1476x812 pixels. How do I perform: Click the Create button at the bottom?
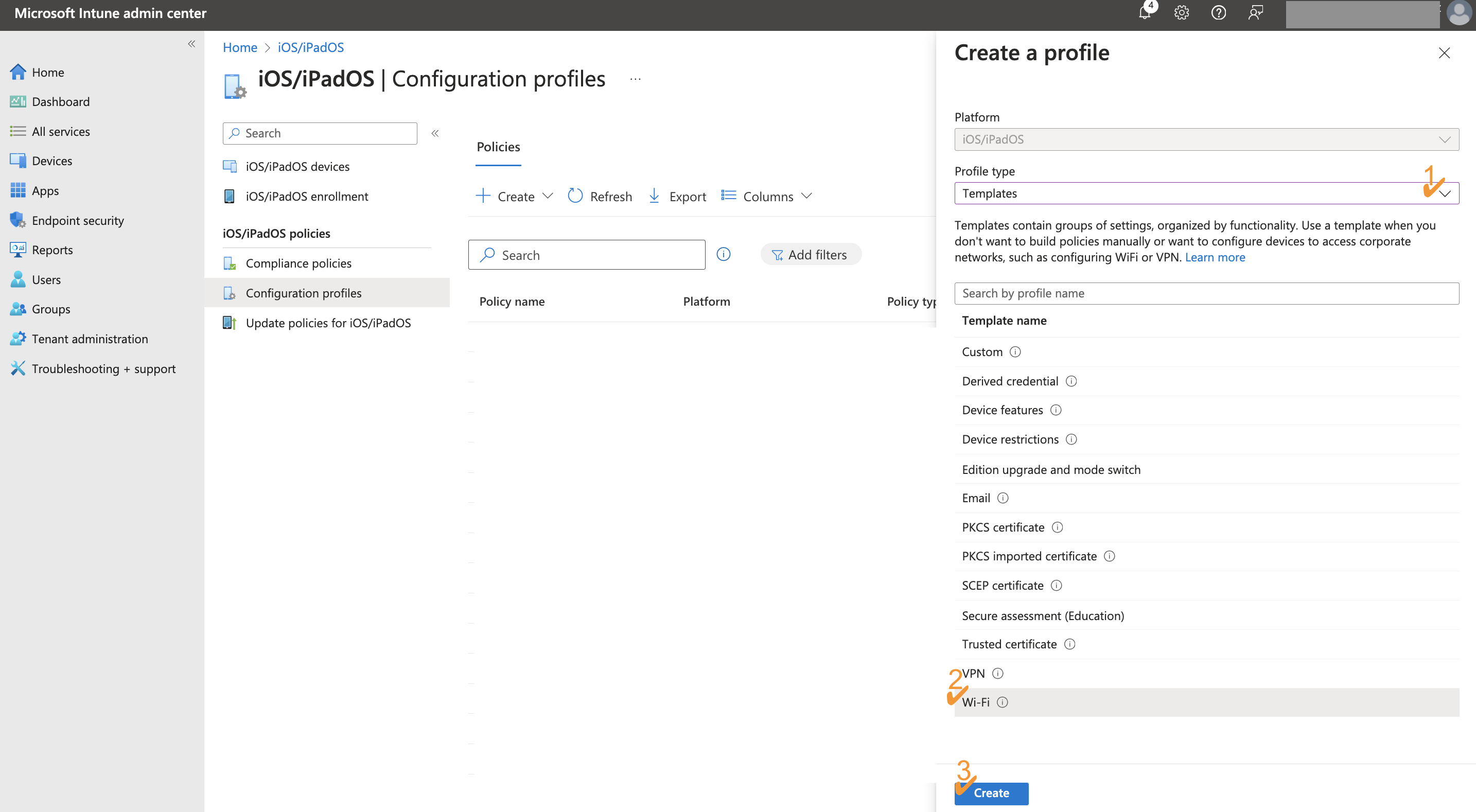[991, 793]
